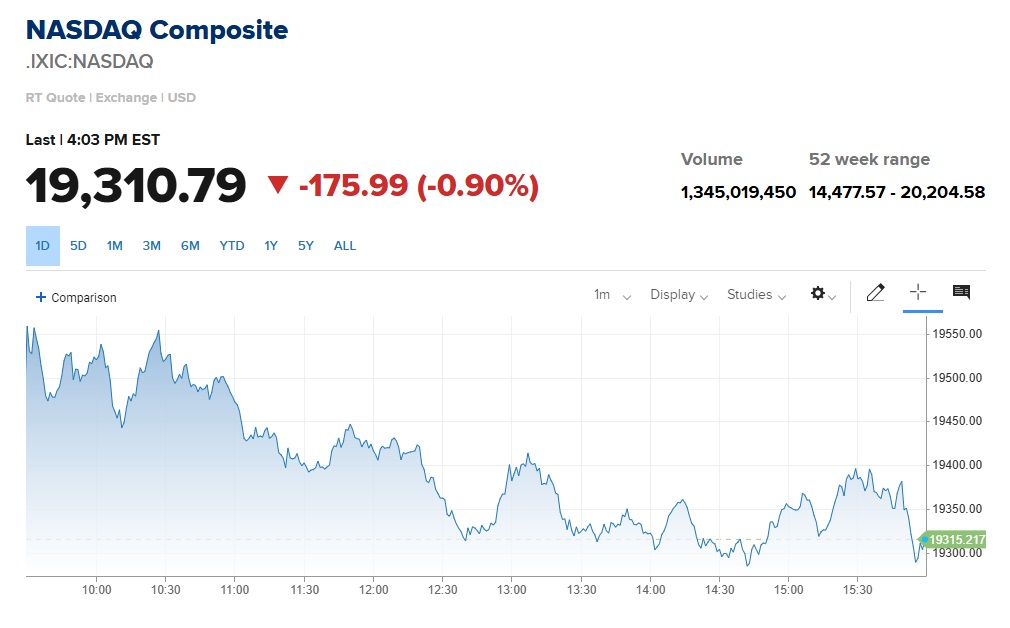Screen dimensions: 1010x628
Task: Expand the Studies dropdown
Action: coord(756,295)
